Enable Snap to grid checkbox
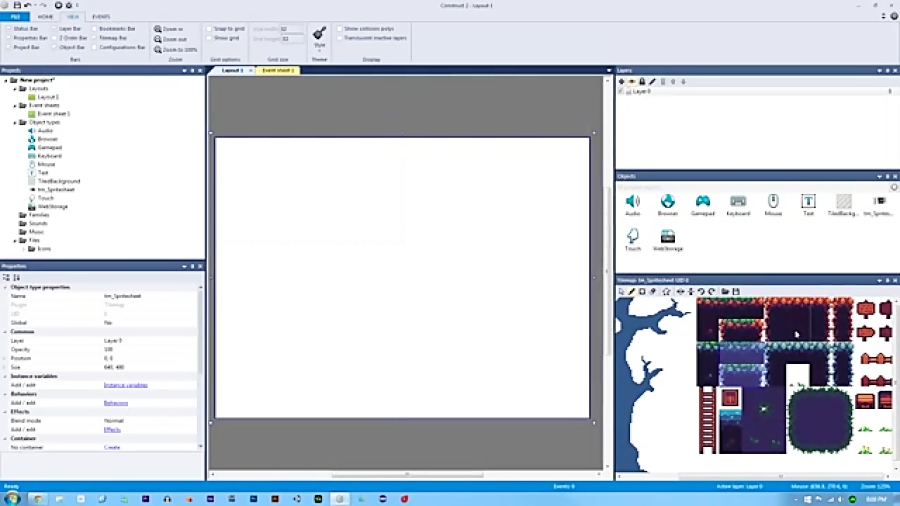The height and width of the screenshot is (506, 900). (x=209, y=29)
